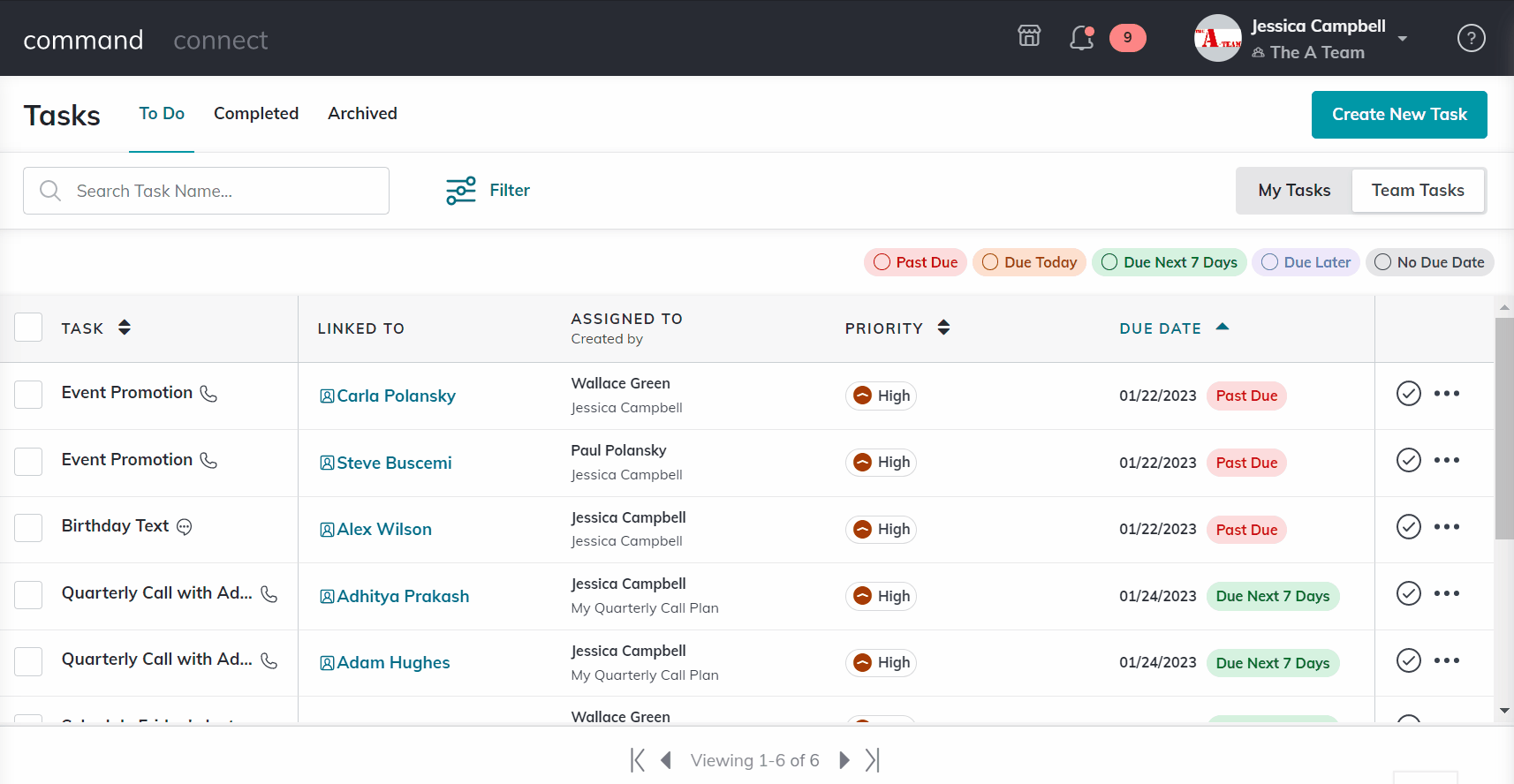Toggle the Due Next 7 Days filter chip
Image resolution: width=1514 pixels, height=784 pixels.
(x=1170, y=262)
